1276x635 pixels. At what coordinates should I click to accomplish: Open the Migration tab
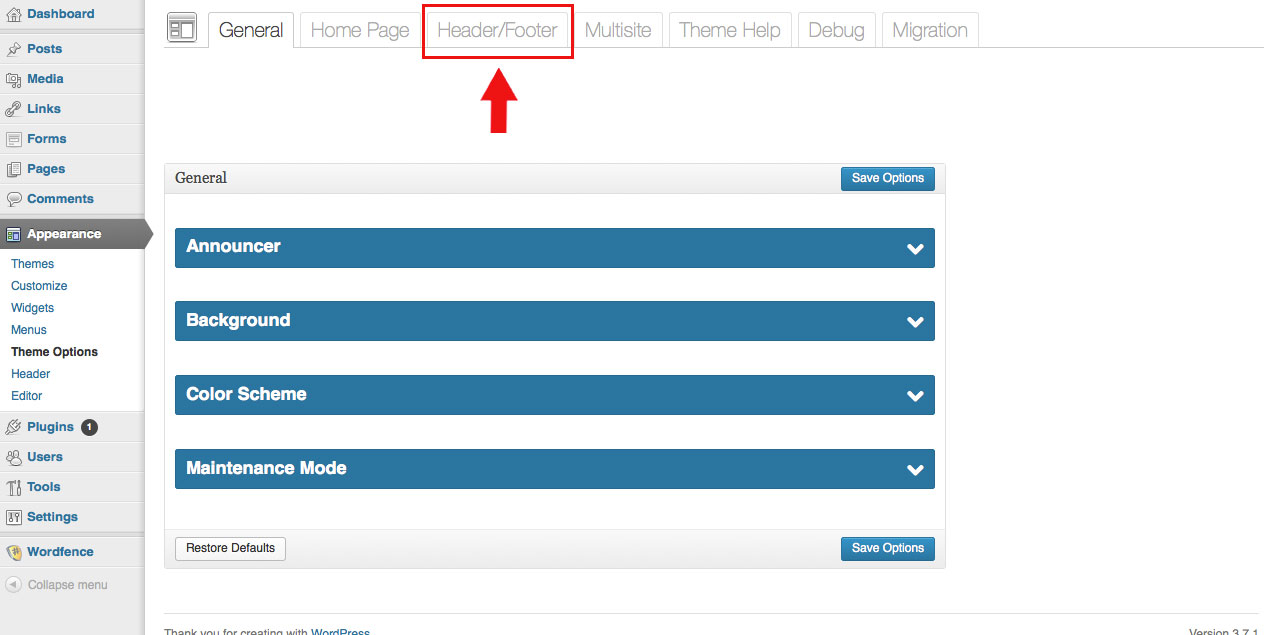click(929, 30)
